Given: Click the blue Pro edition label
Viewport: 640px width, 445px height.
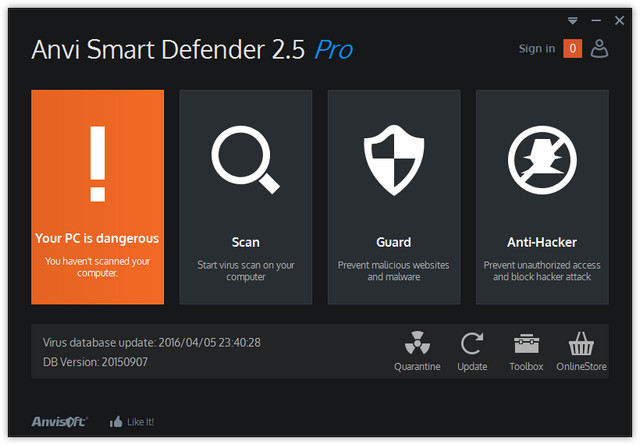Looking at the screenshot, I should coord(334,49).
